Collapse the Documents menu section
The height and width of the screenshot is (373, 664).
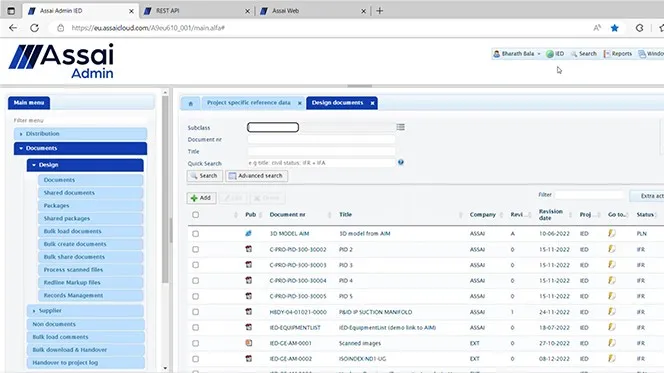coord(80,148)
